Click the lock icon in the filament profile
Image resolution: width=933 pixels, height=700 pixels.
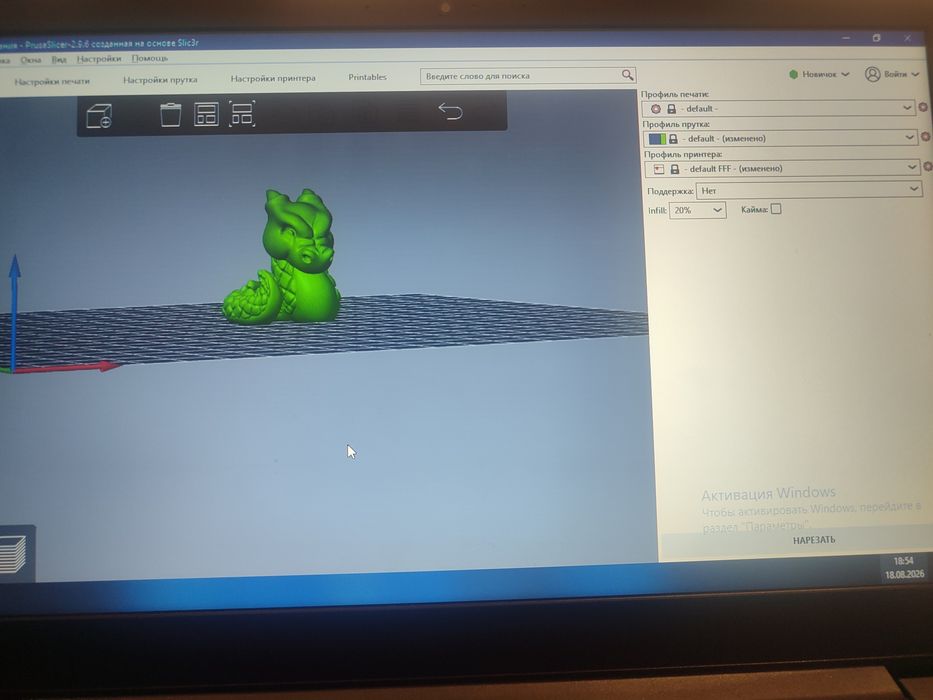pyautogui.click(x=673, y=139)
